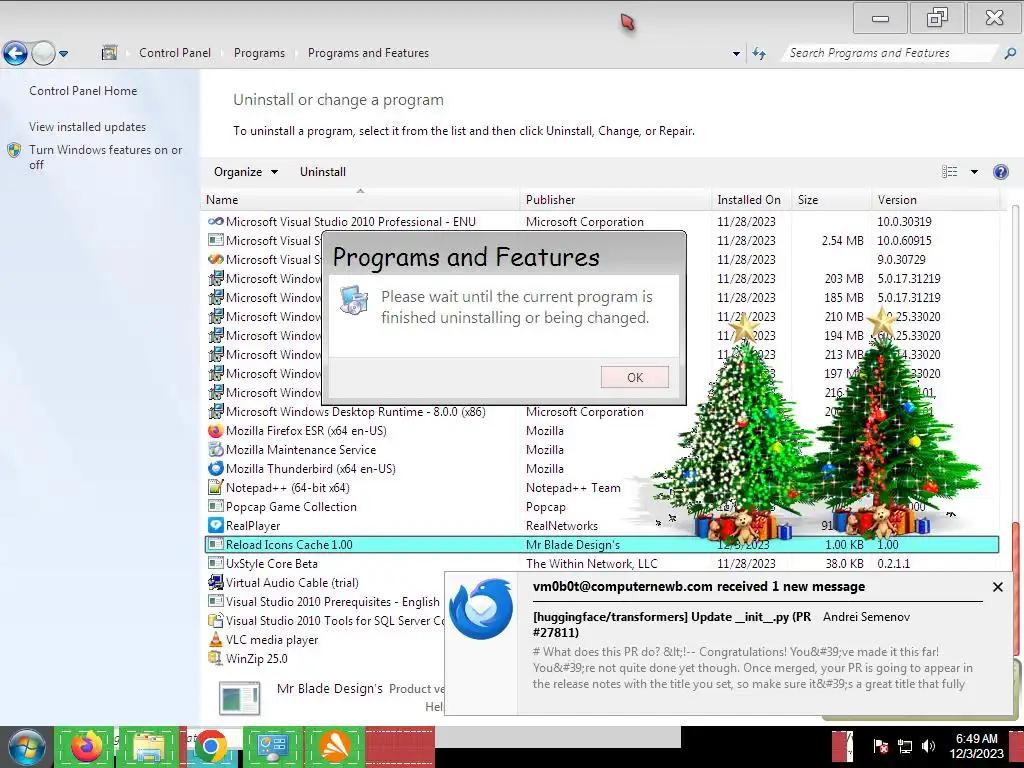Select WinZip 25.0 entry
1024x768 pixels.
(257, 659)
